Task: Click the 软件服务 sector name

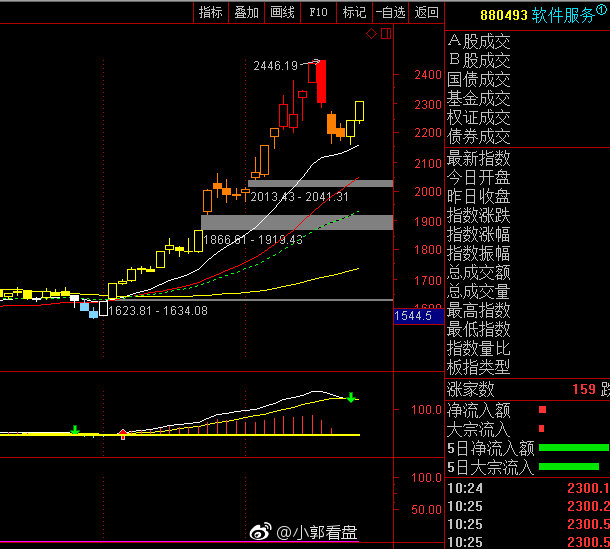Action: pyautogui.click(x=563, y=15)
